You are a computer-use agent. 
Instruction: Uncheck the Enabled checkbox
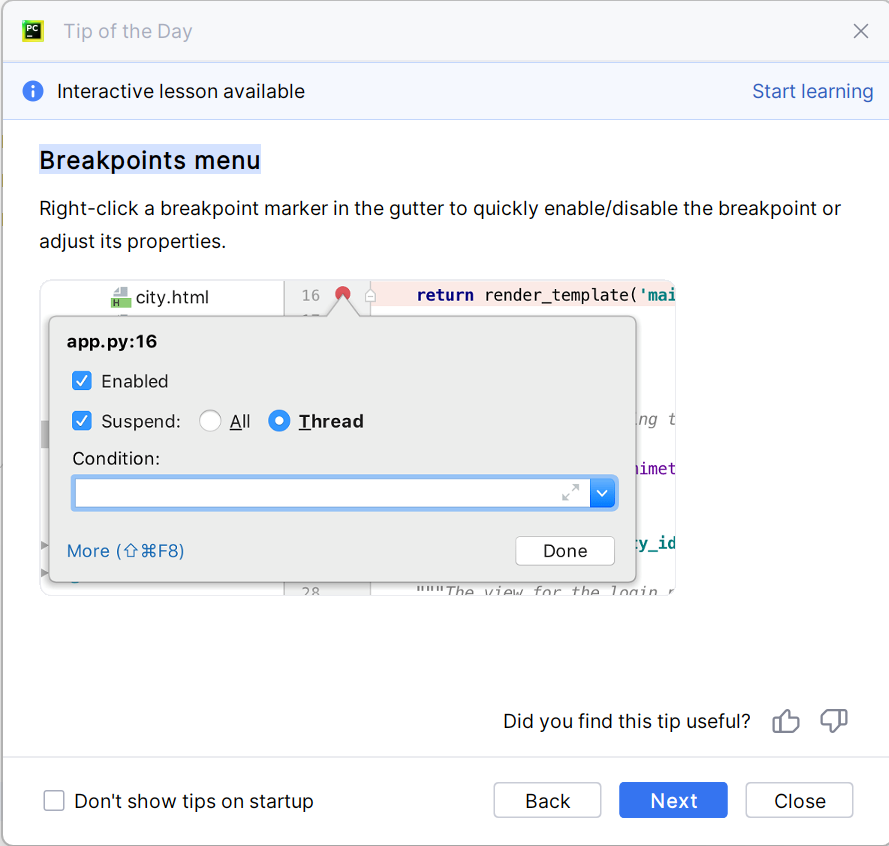tap(82, 381)
